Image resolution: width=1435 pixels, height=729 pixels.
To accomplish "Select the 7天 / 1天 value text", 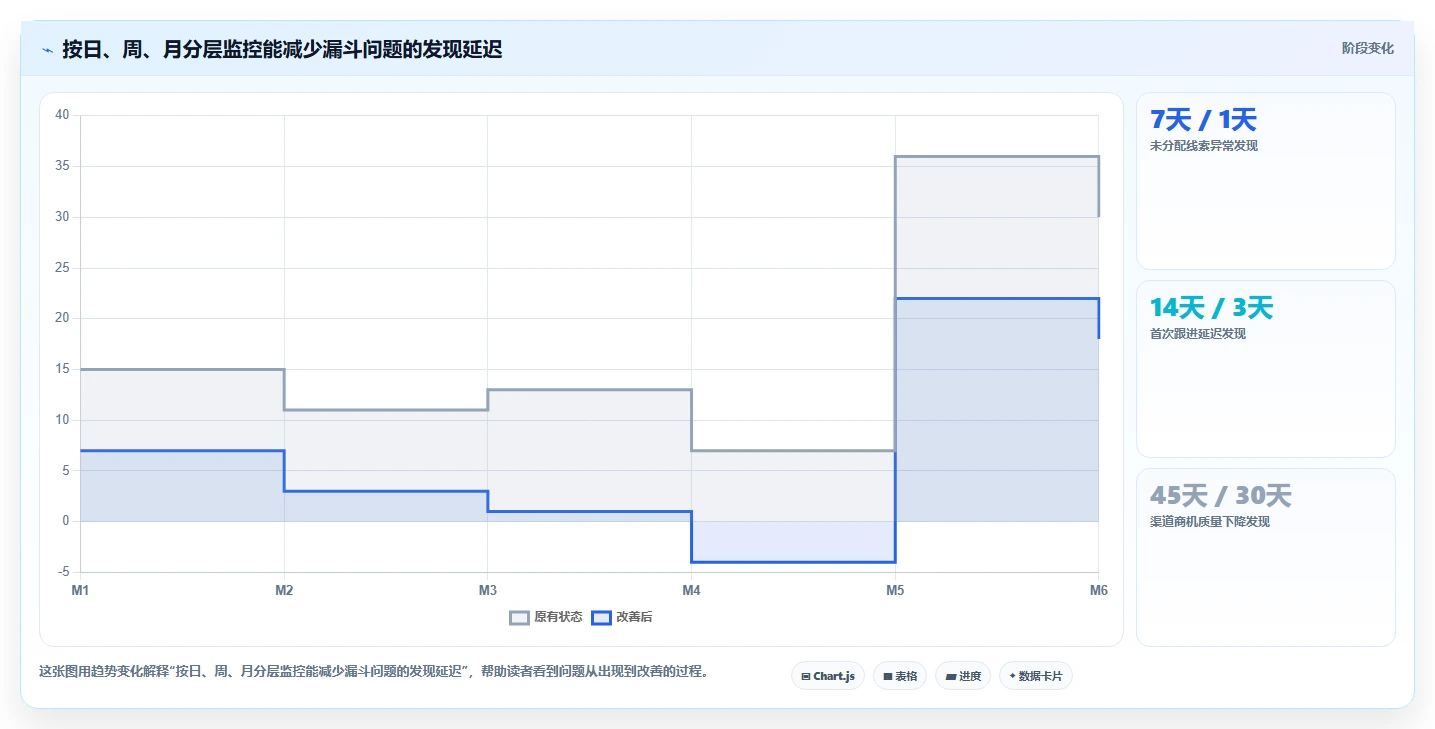I will pyautogui.click(x=1203, y=120).
